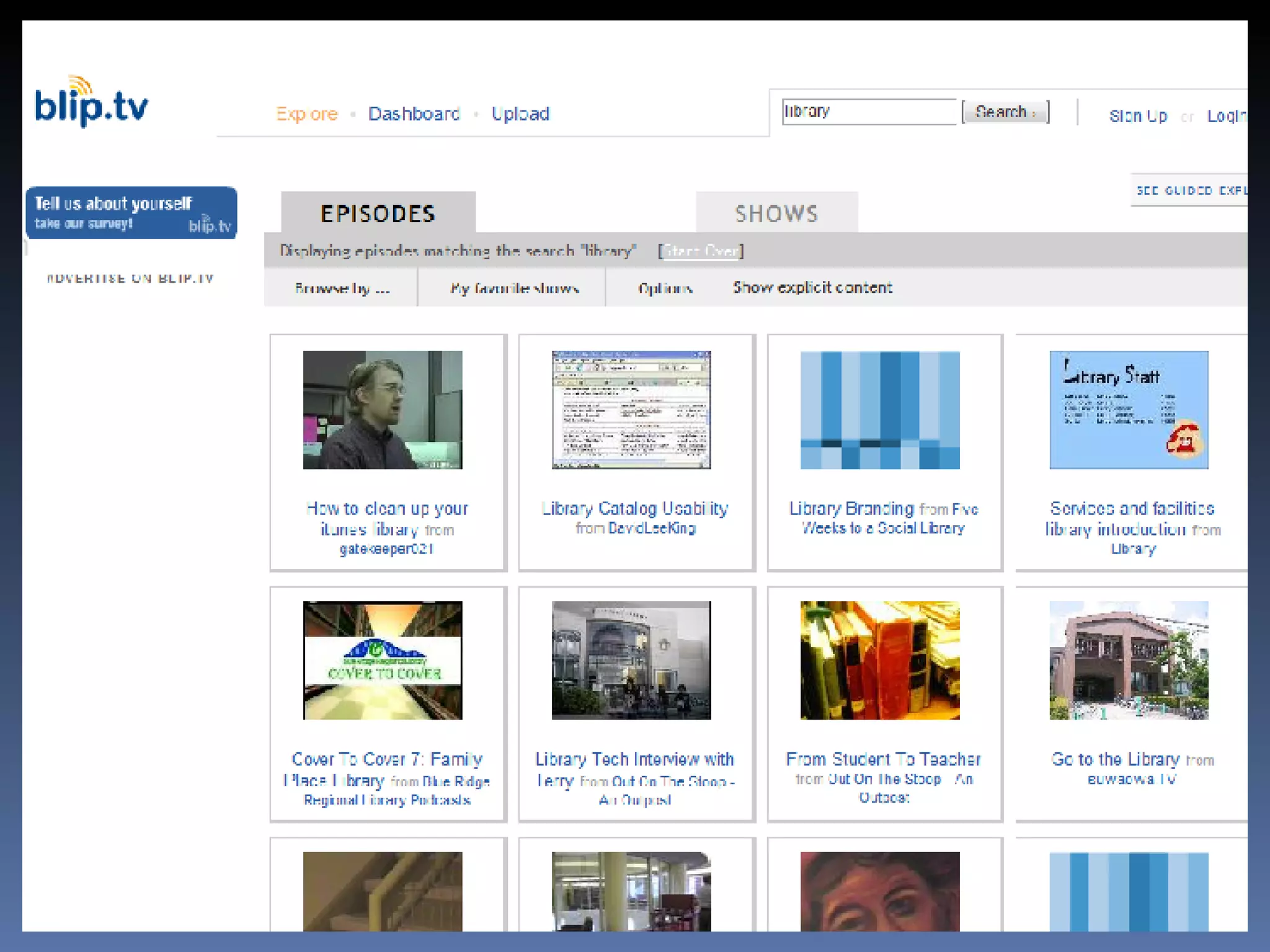Open the Library Catalog Usability video thumbnail

click(631, 410)
